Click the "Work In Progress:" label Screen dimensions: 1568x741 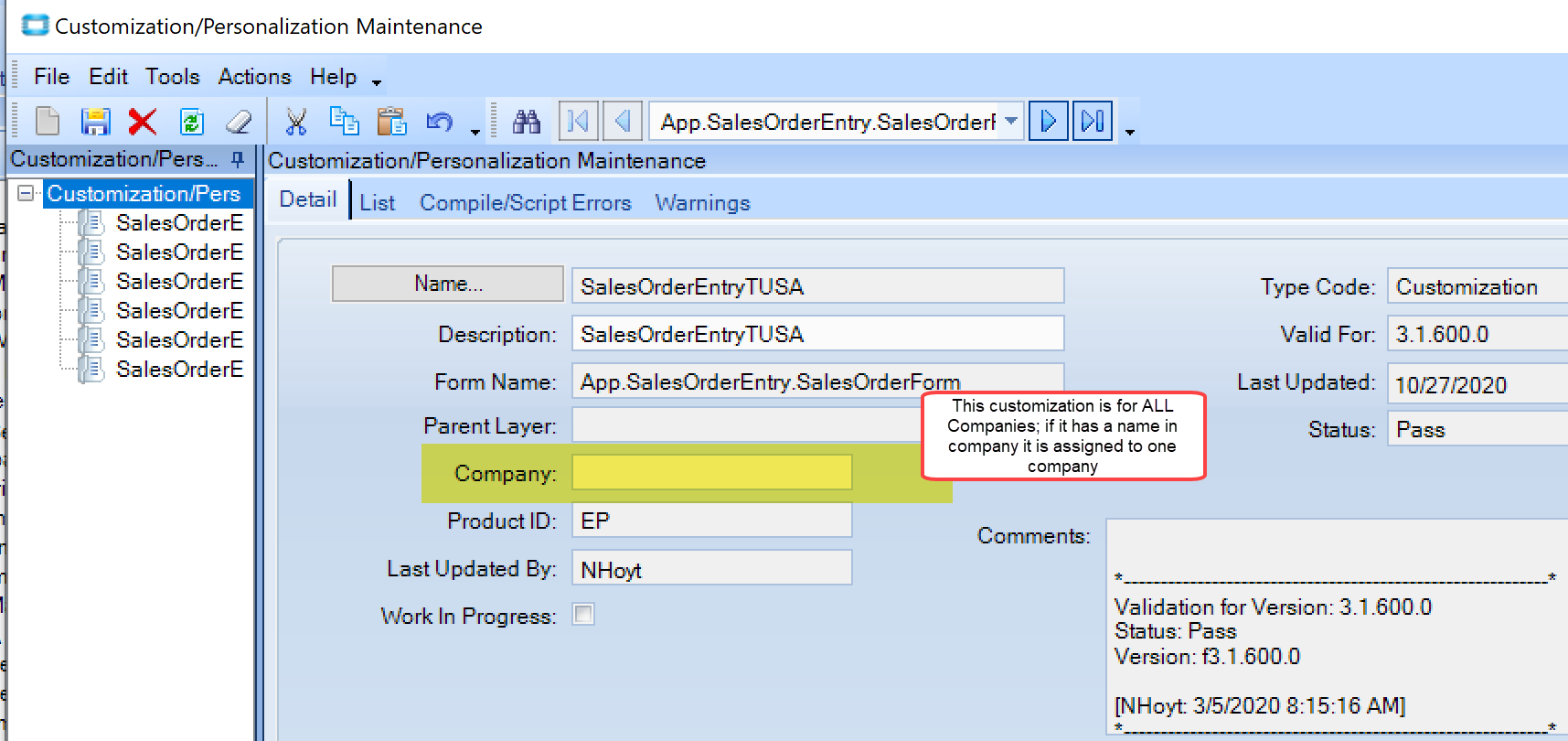468,616
